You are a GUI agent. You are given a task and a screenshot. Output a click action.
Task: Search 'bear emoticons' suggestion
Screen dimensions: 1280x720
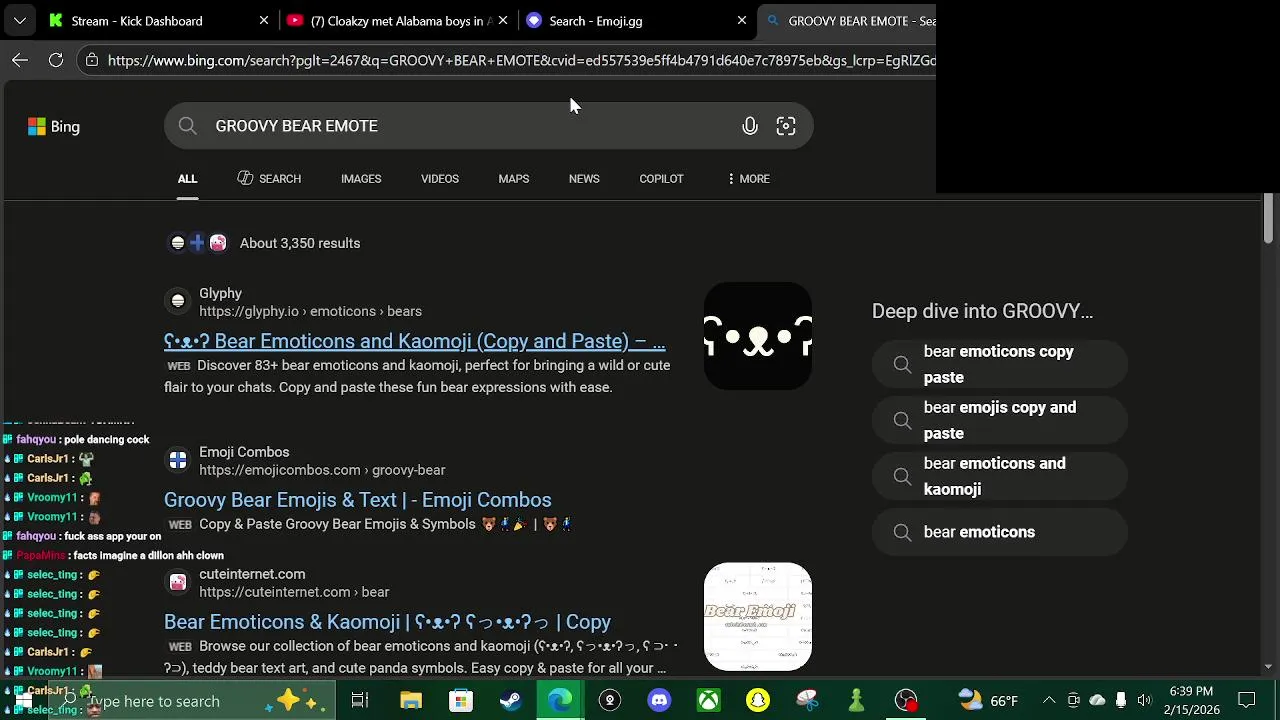click(x=1000, y=532)
